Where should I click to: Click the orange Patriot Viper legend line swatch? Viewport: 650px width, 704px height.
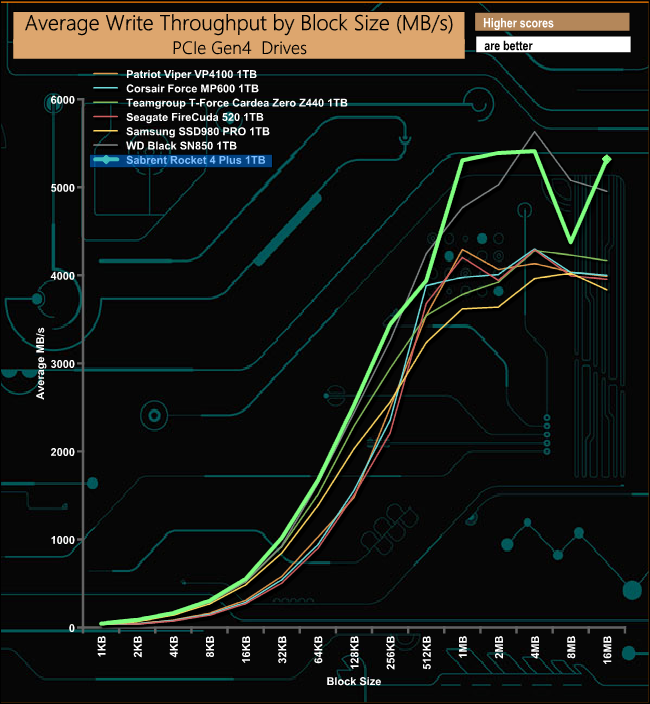(106, 74)
